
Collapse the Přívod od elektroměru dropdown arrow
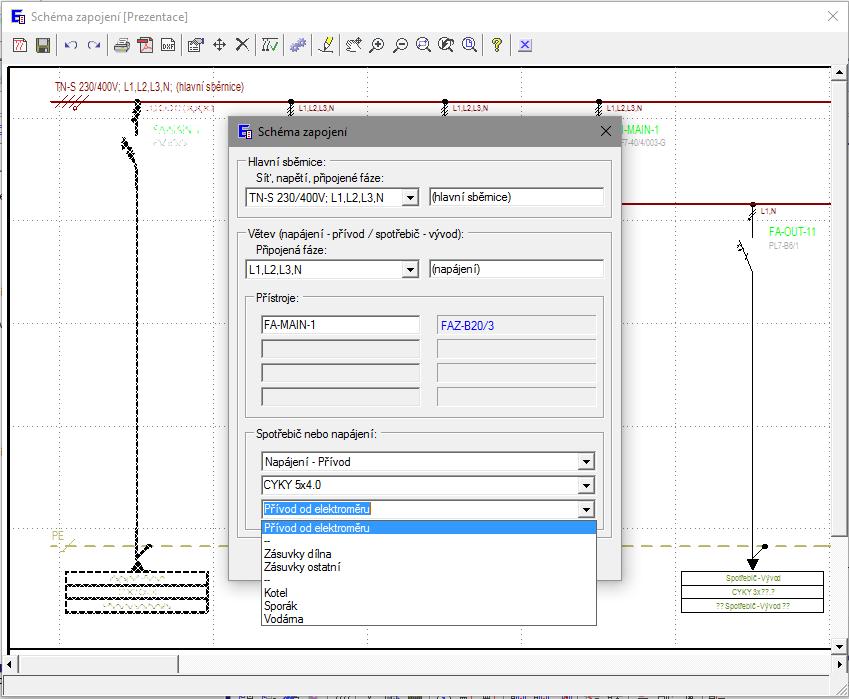pos(586,509)
